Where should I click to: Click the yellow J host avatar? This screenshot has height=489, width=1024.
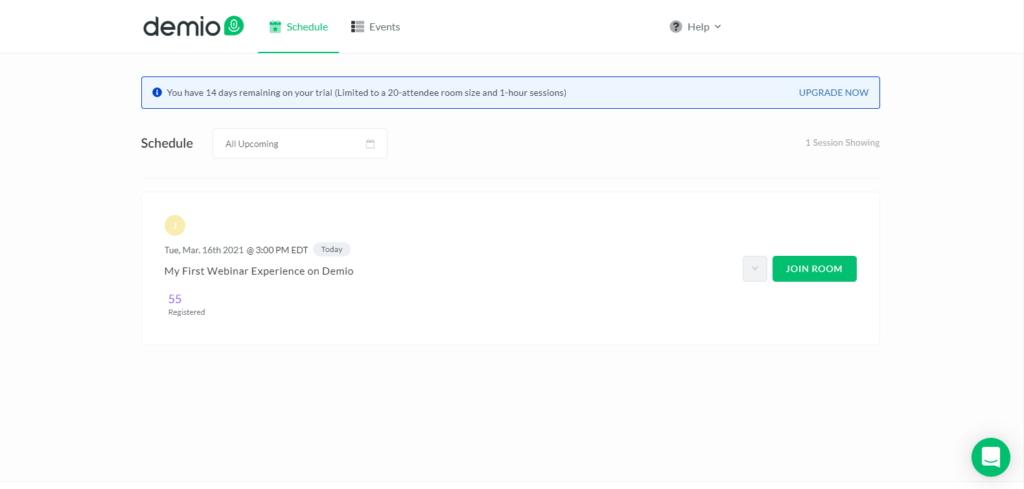175,225
